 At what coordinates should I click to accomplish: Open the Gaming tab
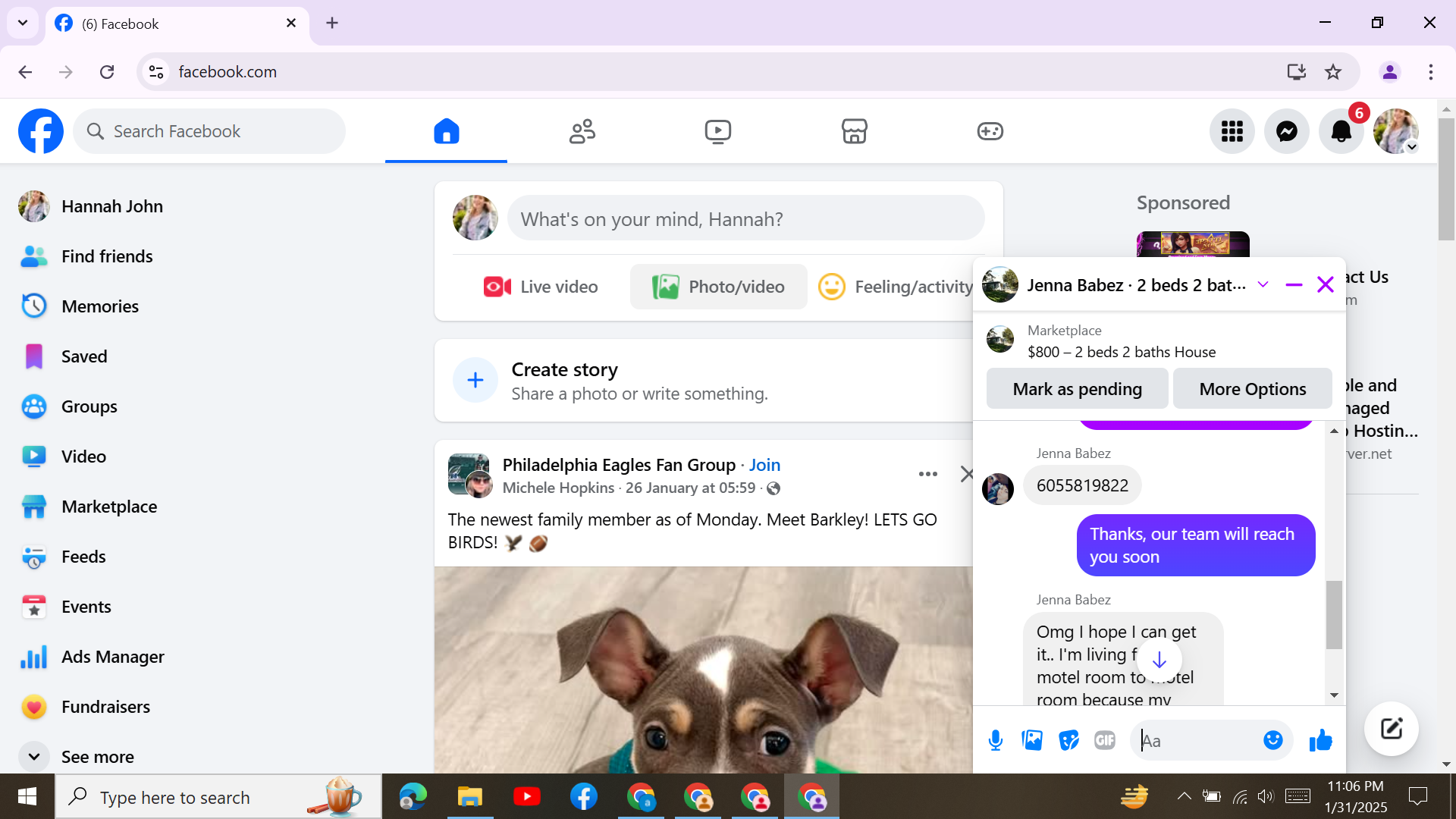[x=990, y=131]
